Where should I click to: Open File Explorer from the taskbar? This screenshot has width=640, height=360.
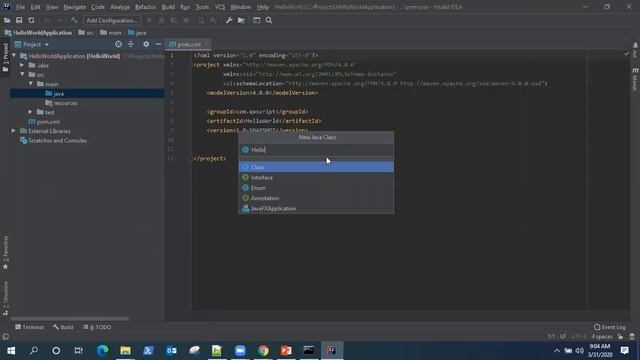point(125,351)
